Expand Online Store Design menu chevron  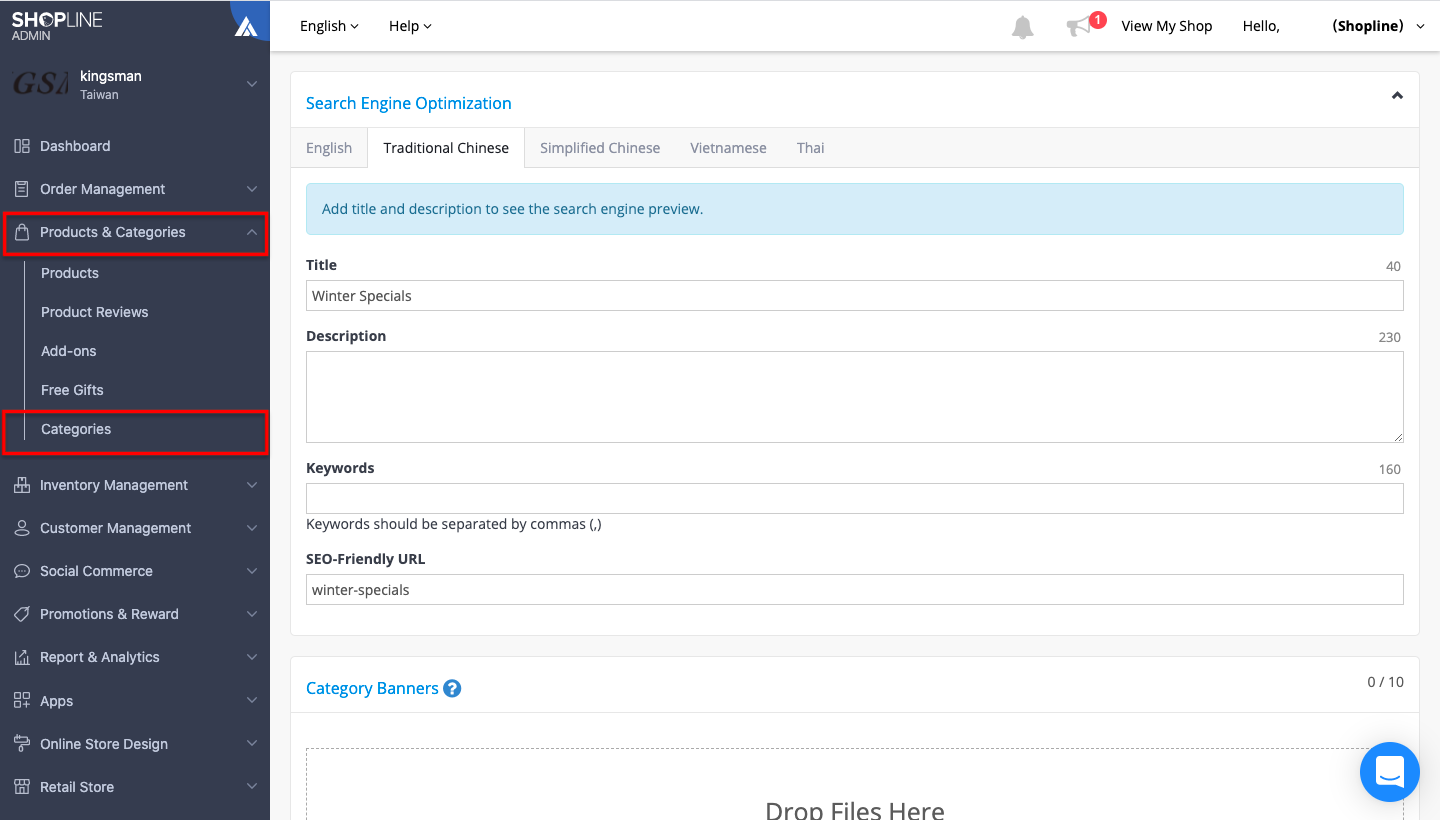tap(252, 744)
